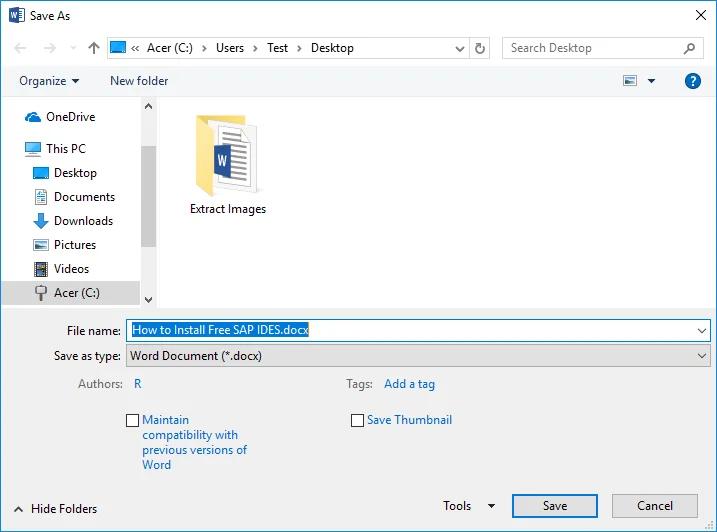Image resolution: width=717 pixels, height=532 pixels.
Task: Select Acer (C:) drive in navigation pane
Action: (x=70, y=293)
